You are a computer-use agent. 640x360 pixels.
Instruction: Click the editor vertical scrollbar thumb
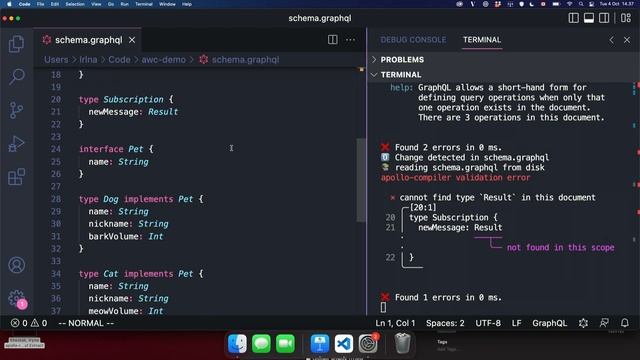click(361, 180)
